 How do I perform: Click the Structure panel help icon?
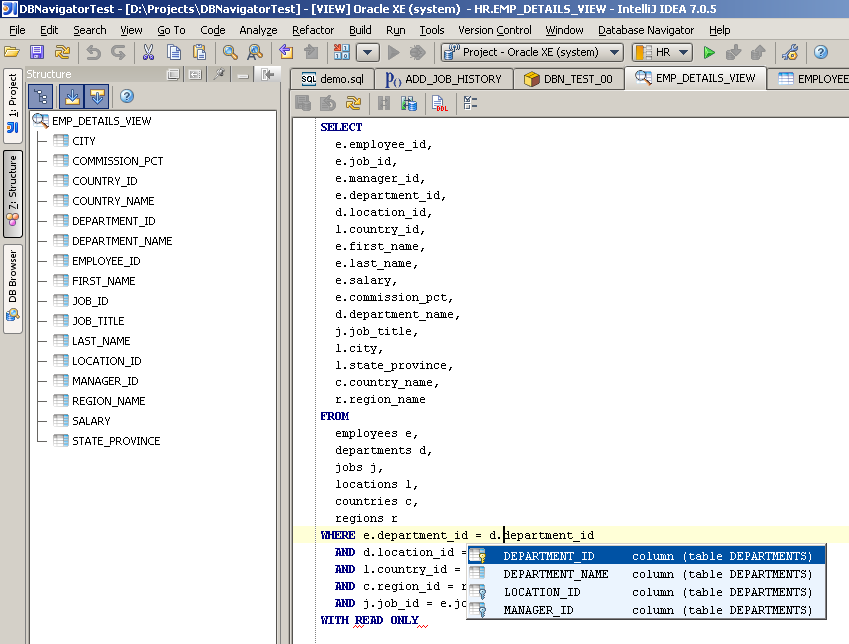[x=127, y=96]
